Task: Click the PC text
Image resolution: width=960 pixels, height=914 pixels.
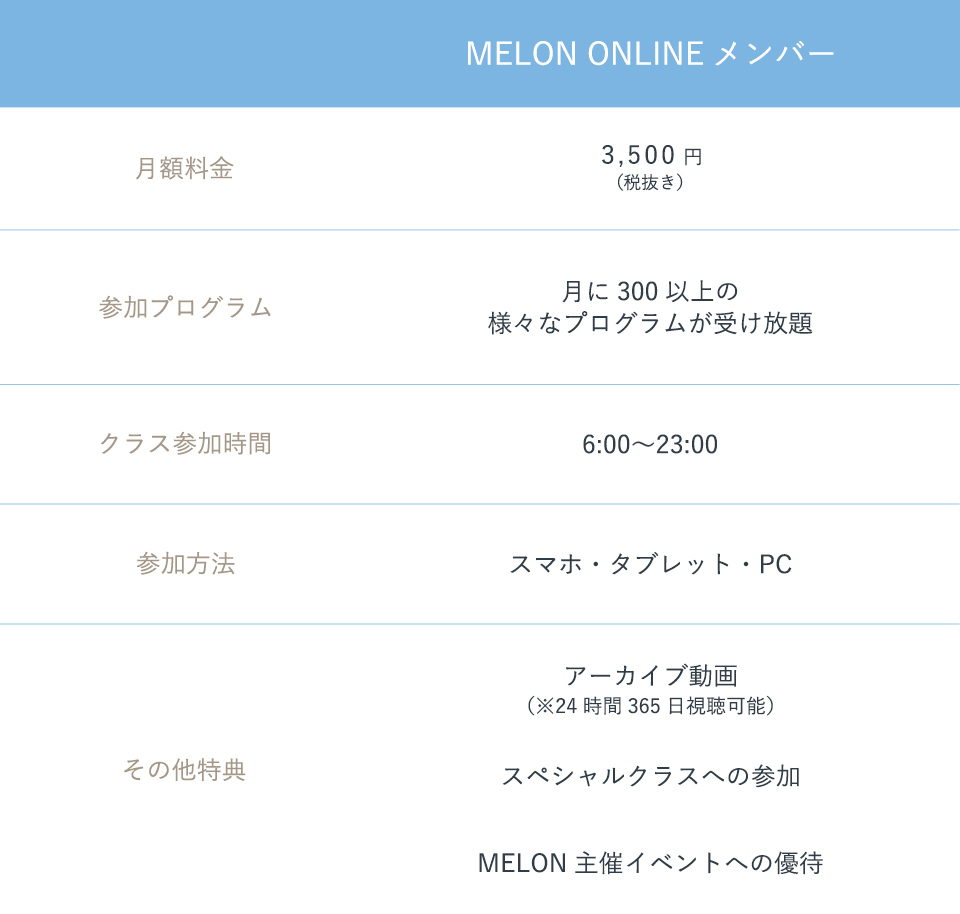Action: coord(775,565)
